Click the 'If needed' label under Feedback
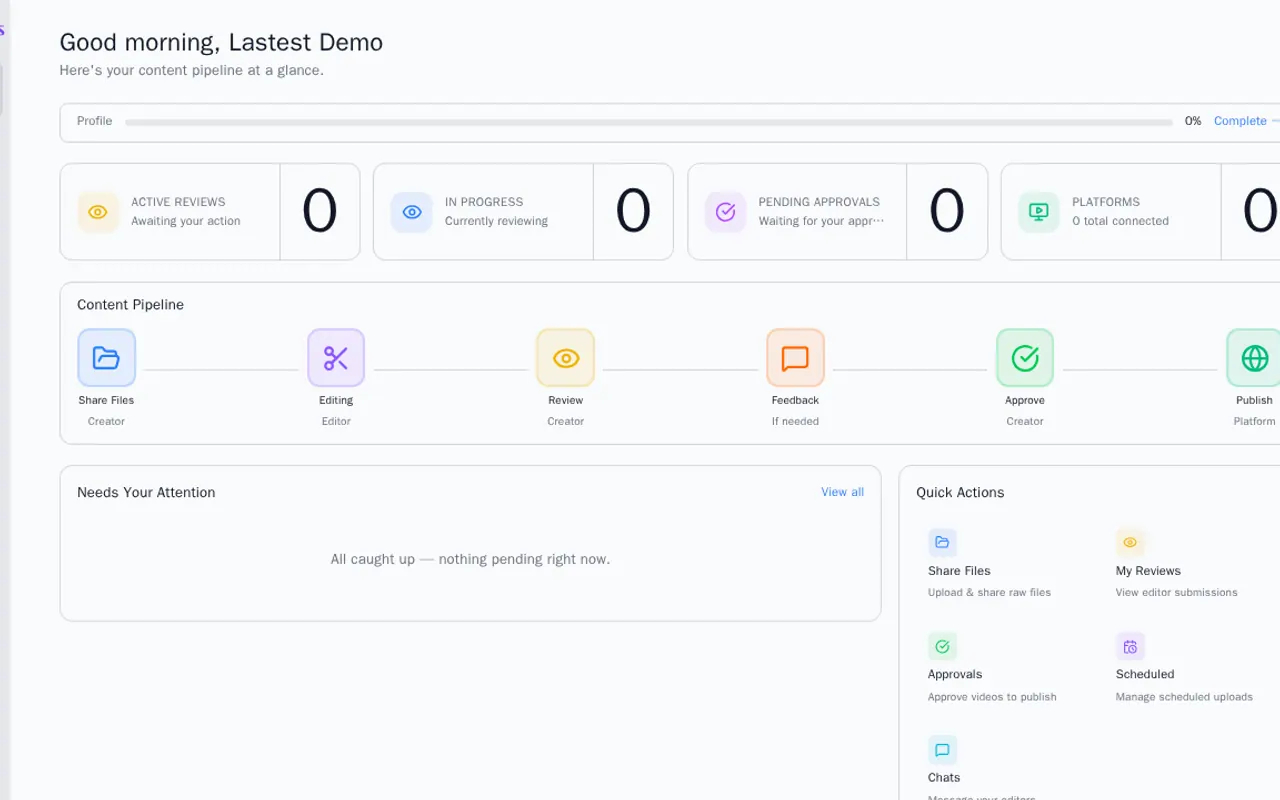 [x=795, y=421]
